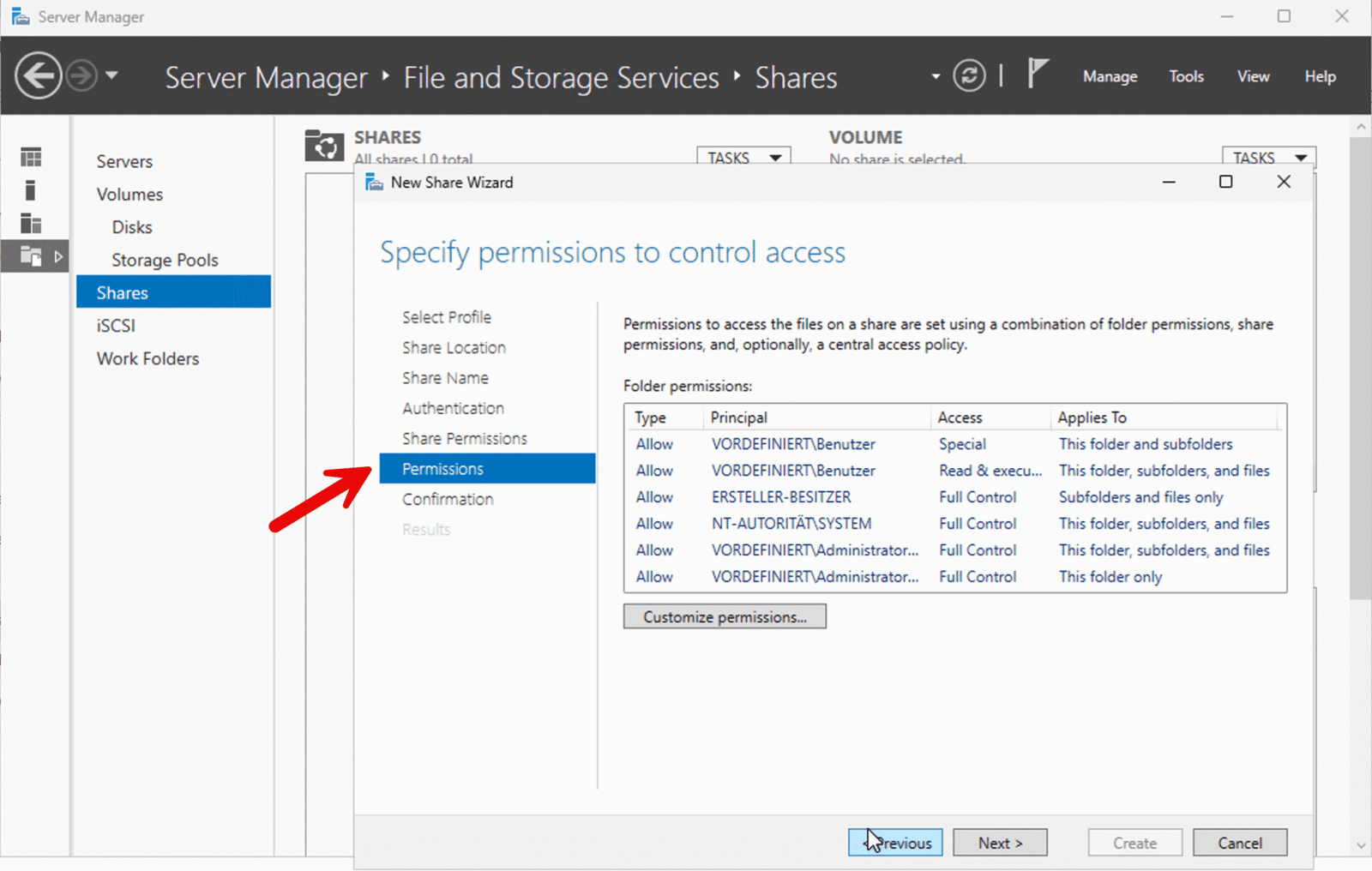Open All Servers via its sidebar icon
The width and height of the screenshot is (1372, 871).
31,224
